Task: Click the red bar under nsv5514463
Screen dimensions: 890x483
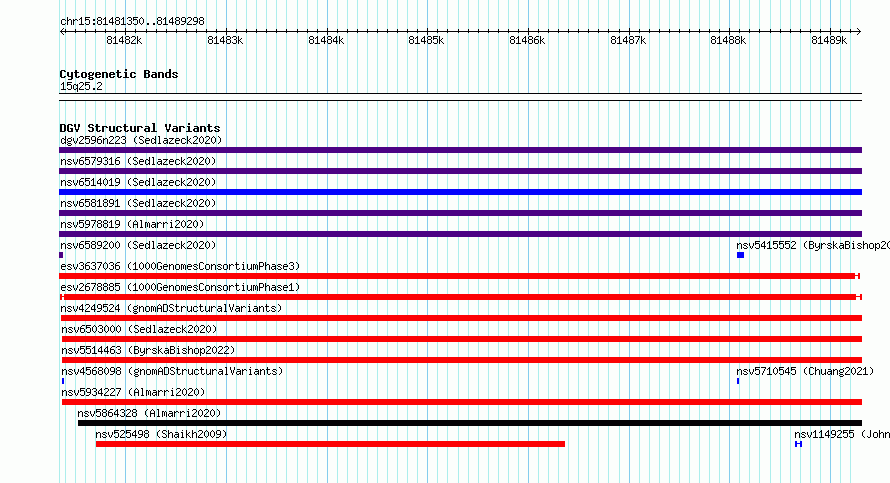Action: pyautogui.click(x=462, y=360)
